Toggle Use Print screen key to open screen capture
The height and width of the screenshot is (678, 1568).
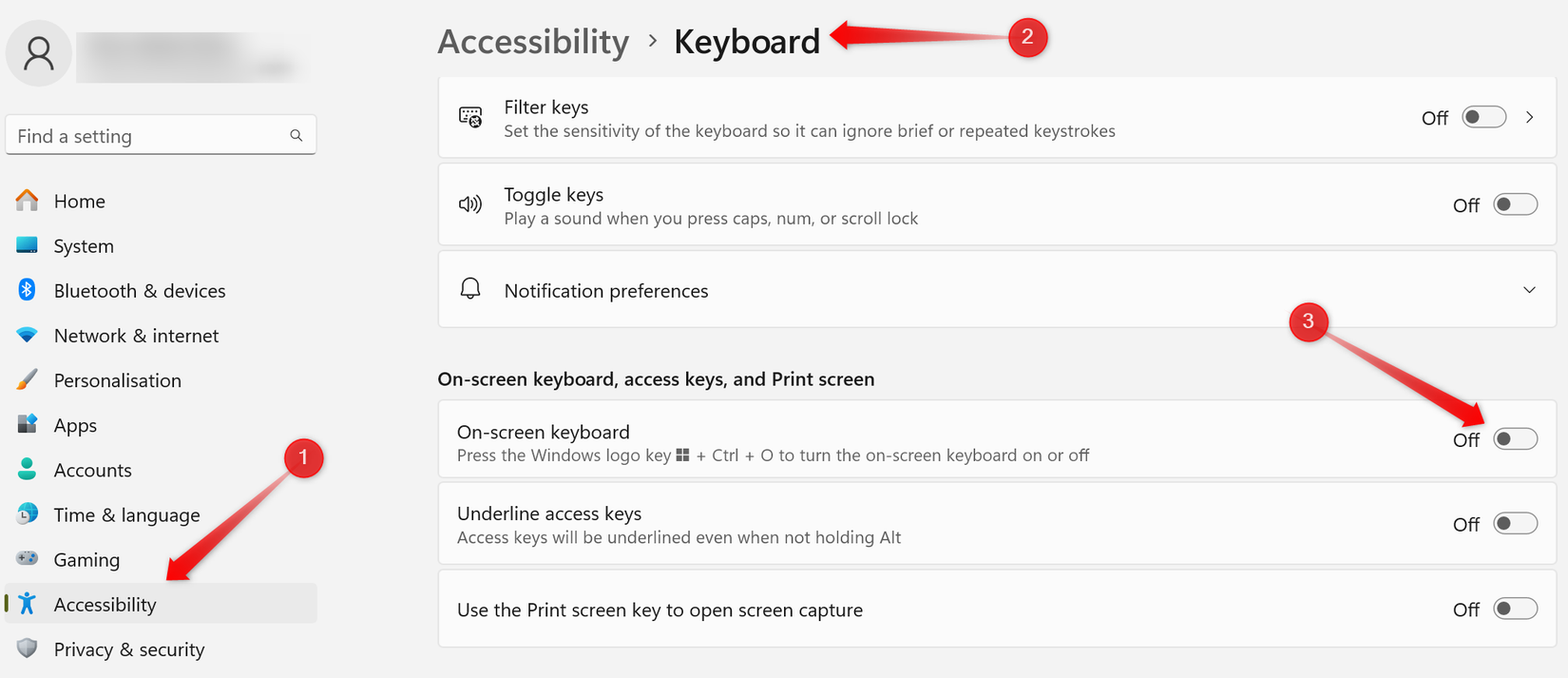(1516, 609)
